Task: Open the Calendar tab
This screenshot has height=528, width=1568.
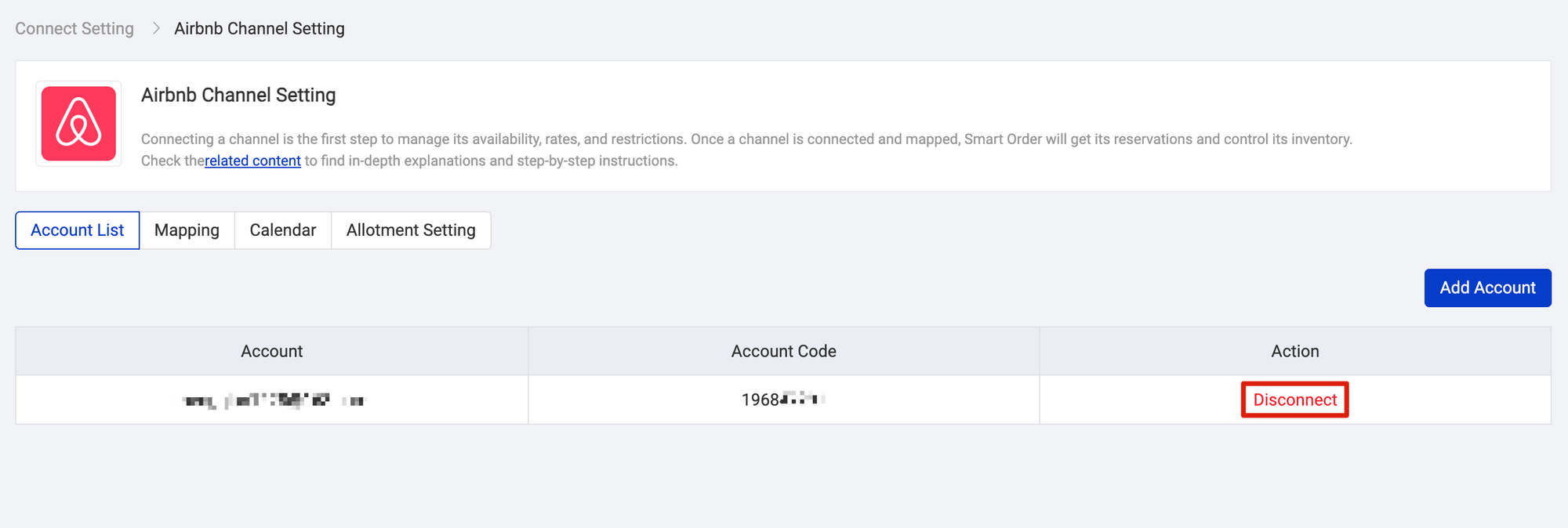Action: (282, 230)
